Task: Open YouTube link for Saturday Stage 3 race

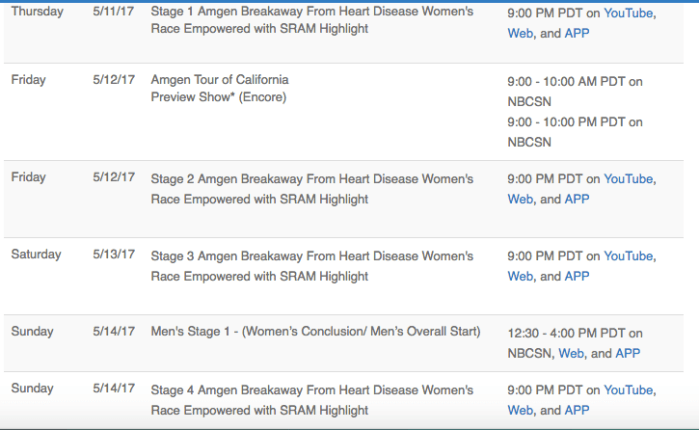Action: 628,256
